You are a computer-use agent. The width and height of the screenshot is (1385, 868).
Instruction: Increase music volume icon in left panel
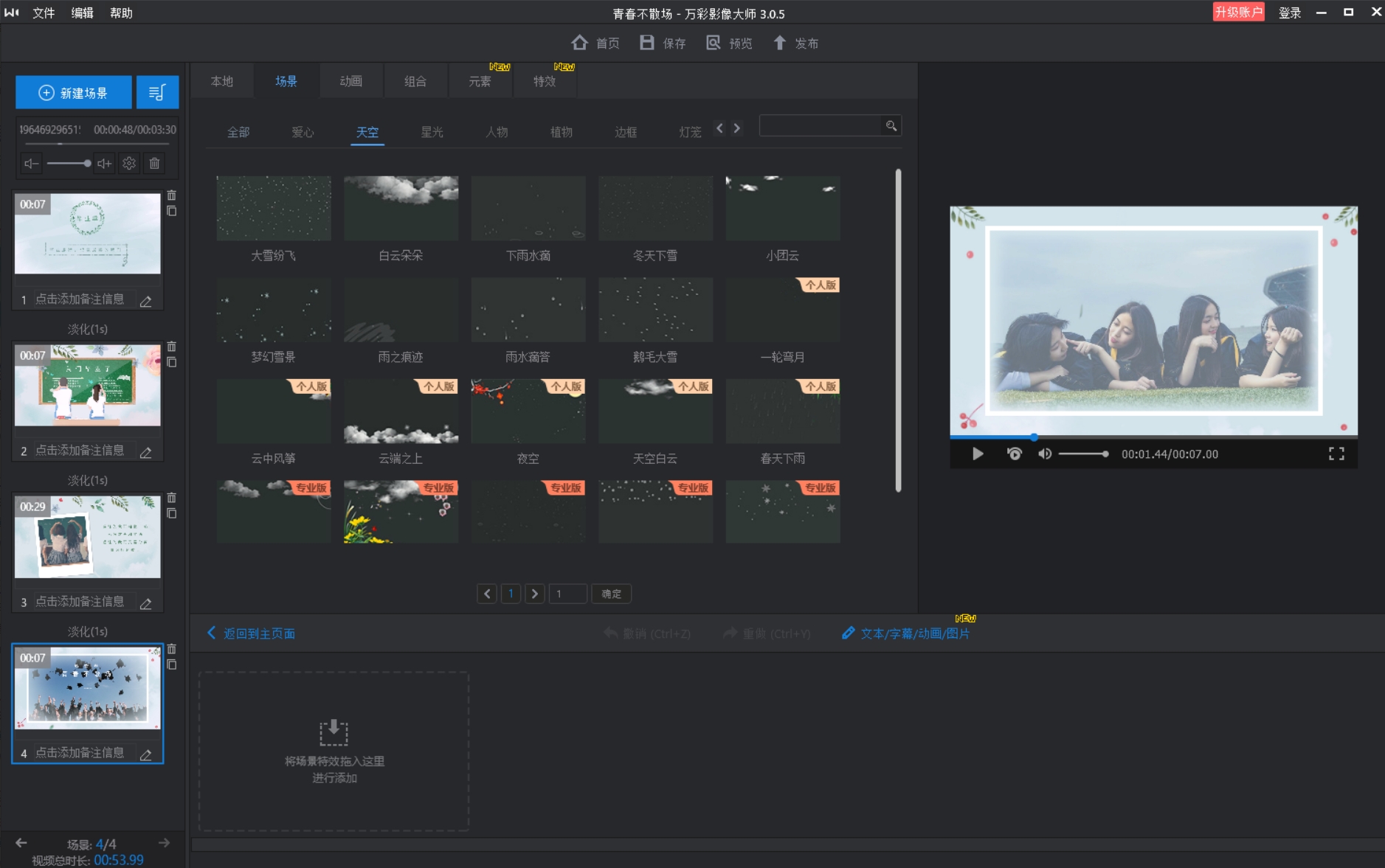[104, 164]
